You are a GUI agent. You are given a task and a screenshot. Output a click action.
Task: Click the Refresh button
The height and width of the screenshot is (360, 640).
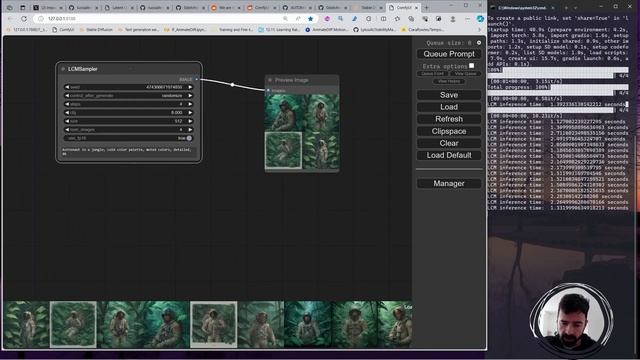click(449, 119)
